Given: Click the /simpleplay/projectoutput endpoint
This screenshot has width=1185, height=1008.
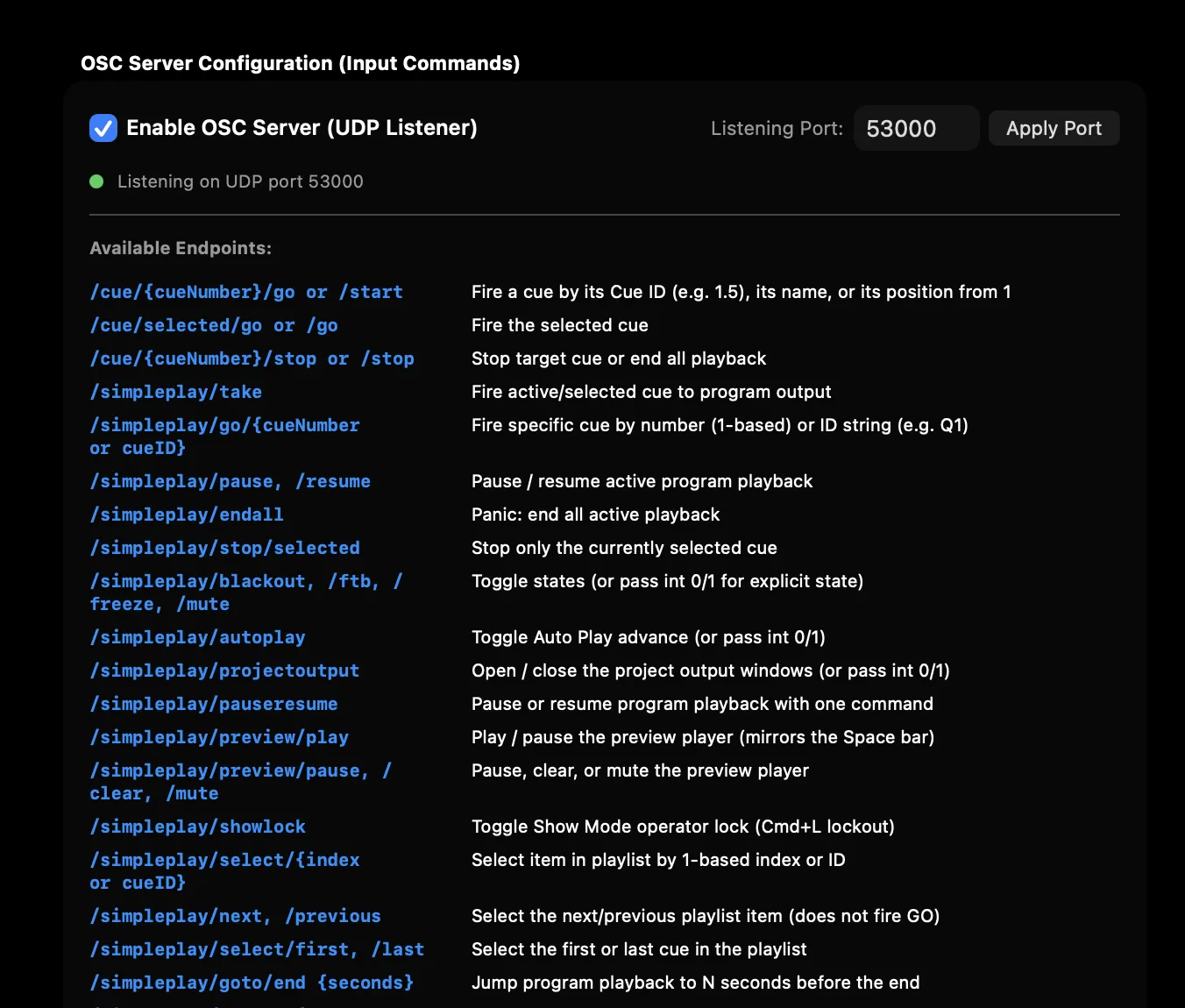Looking at the screenshot, I should (x=224, y=671).
